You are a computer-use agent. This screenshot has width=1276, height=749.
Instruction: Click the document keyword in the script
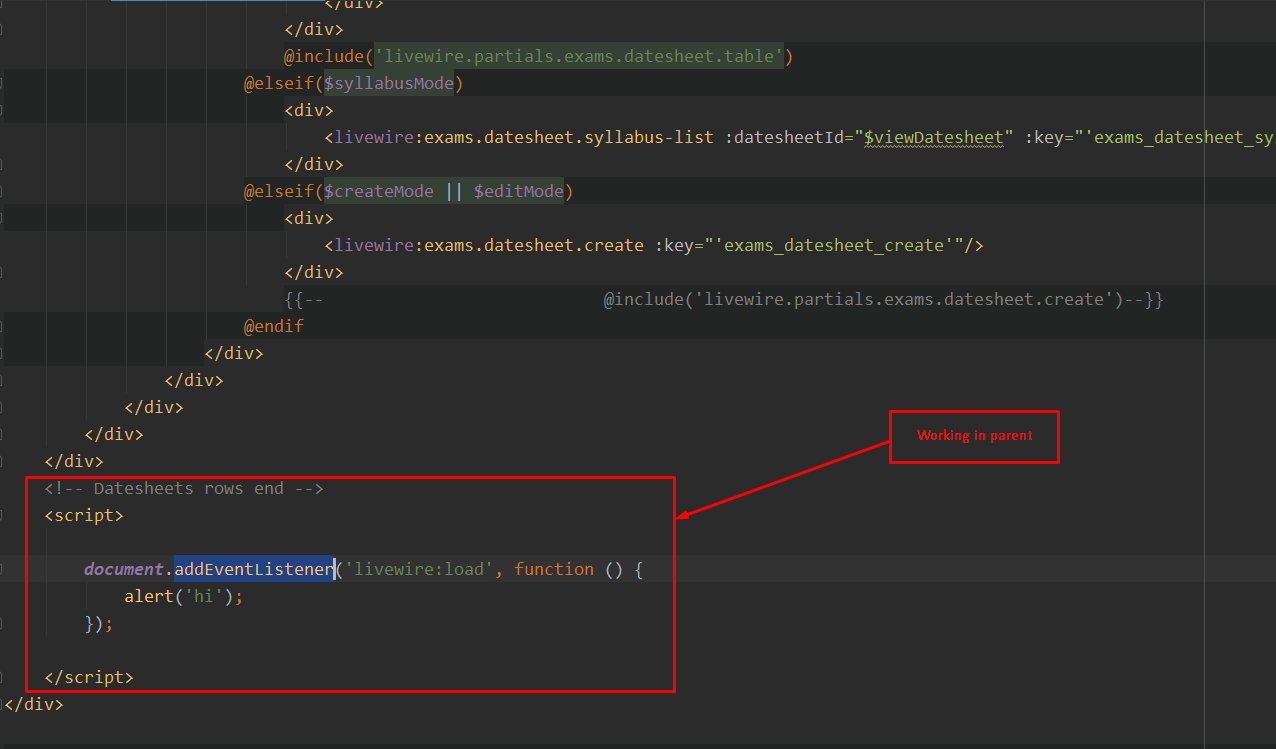(x=123, y=568)
